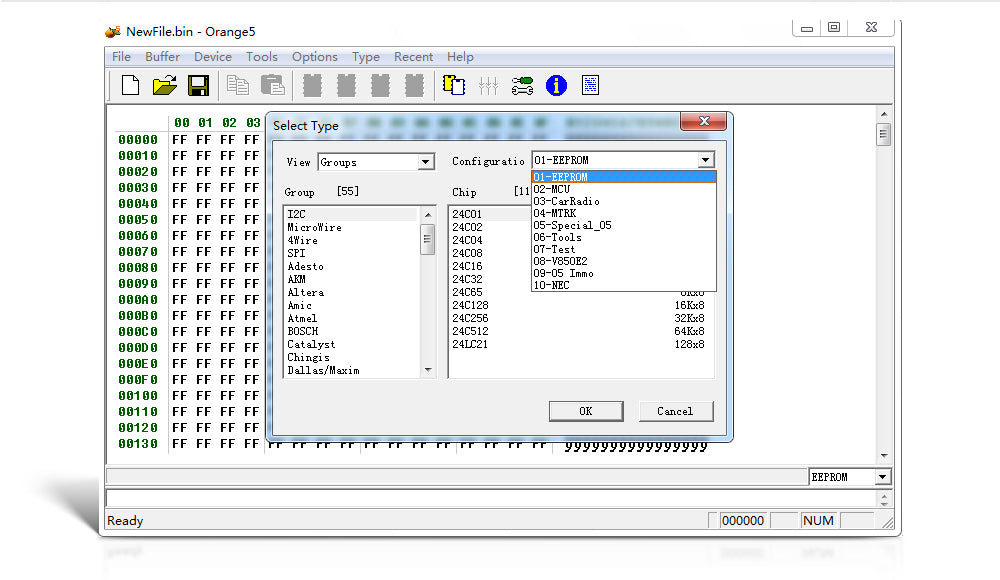Click the Paste clipboard toolbar icon
This screenshot has height=580, width=1000.
pyautogui.click(x=272, y=86)
